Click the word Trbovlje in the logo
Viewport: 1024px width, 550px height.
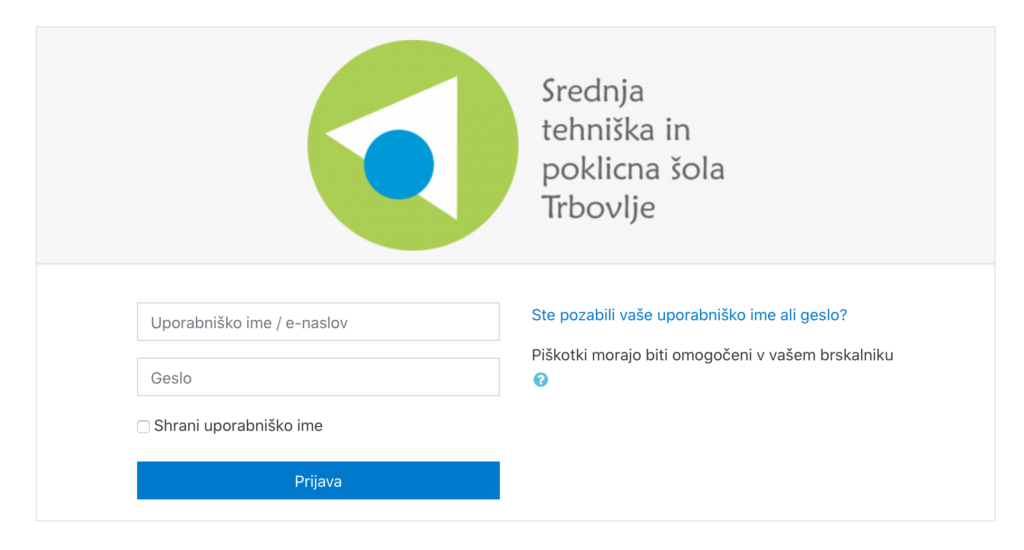[598, 208]
